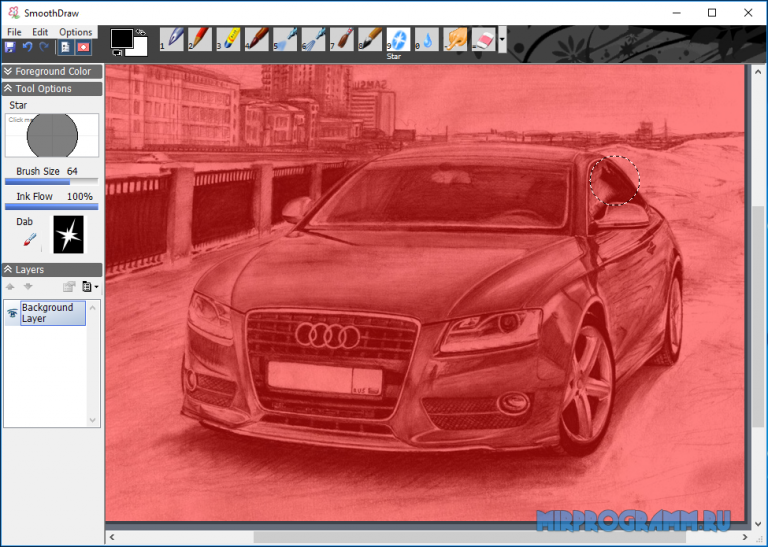Viewport: 768px width, 547px height.
Task: Select tool 3, the yellow crayon
Action: pyautogui.click(x=229, y=39)
